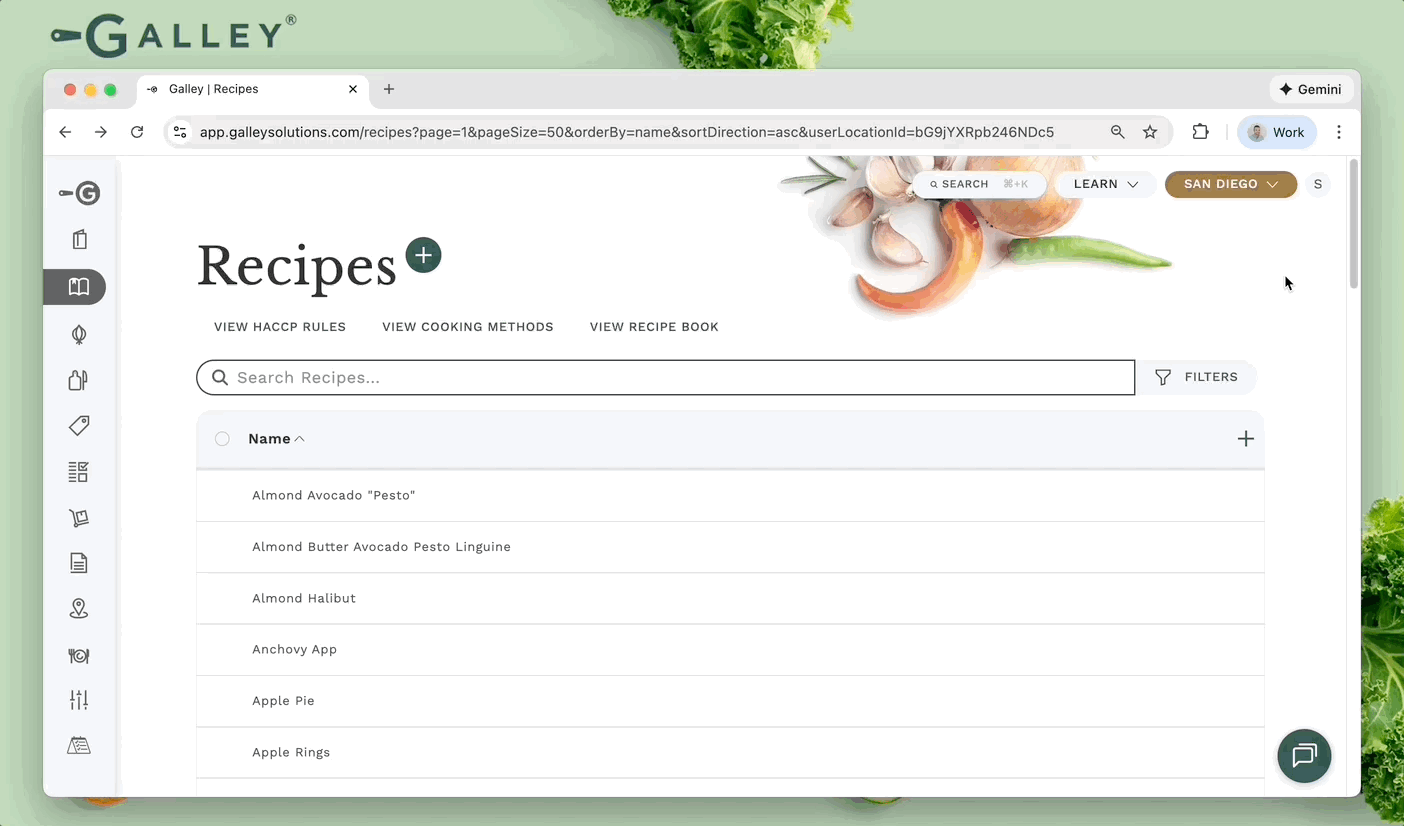Open the menus icon below the Galley logo
The height and width of the screenshot is (826, 1404).
pyautogui.click(x=80, y=240)
